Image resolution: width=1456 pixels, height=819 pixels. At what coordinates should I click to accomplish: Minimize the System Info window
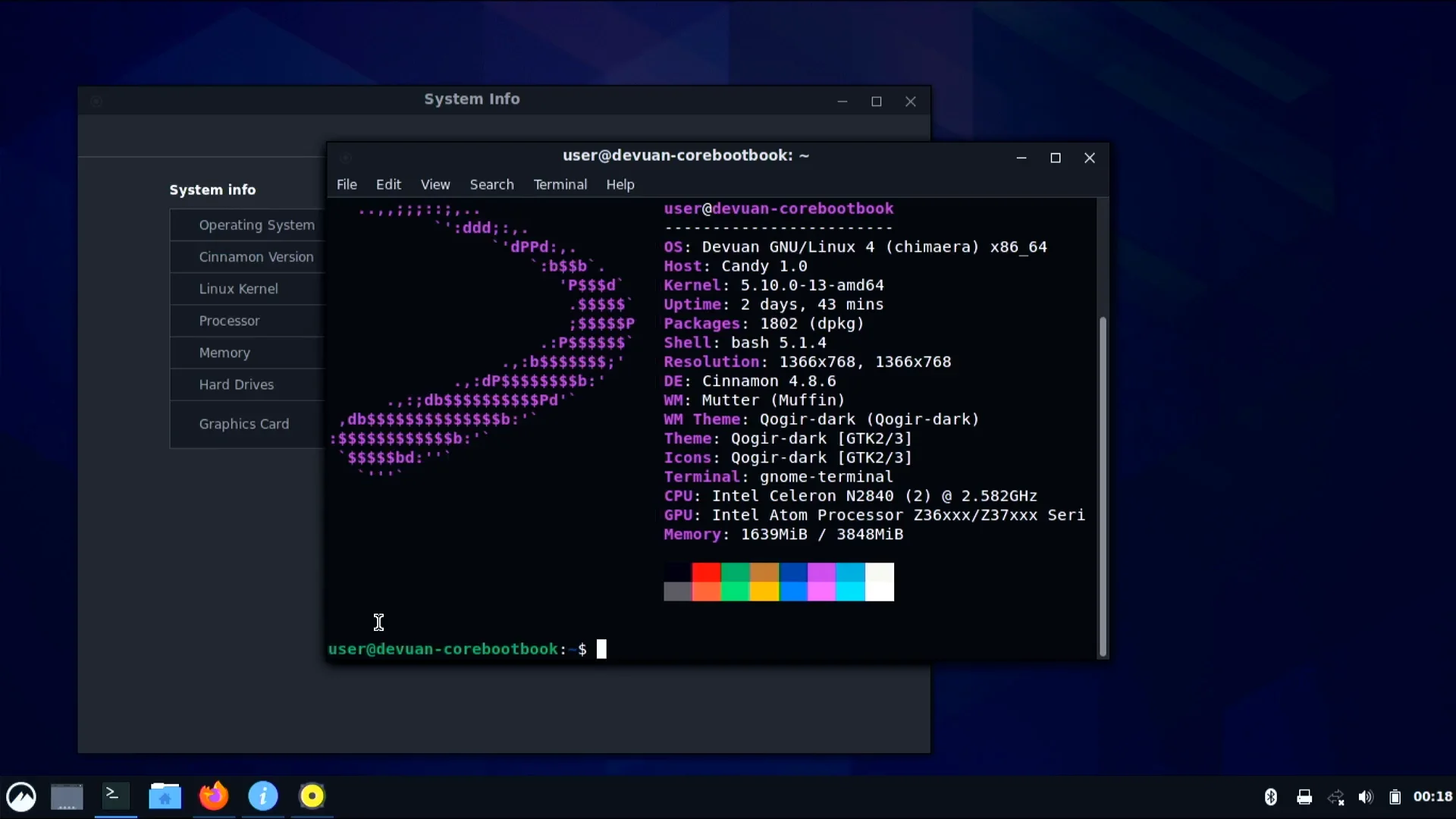pos(843,102)
